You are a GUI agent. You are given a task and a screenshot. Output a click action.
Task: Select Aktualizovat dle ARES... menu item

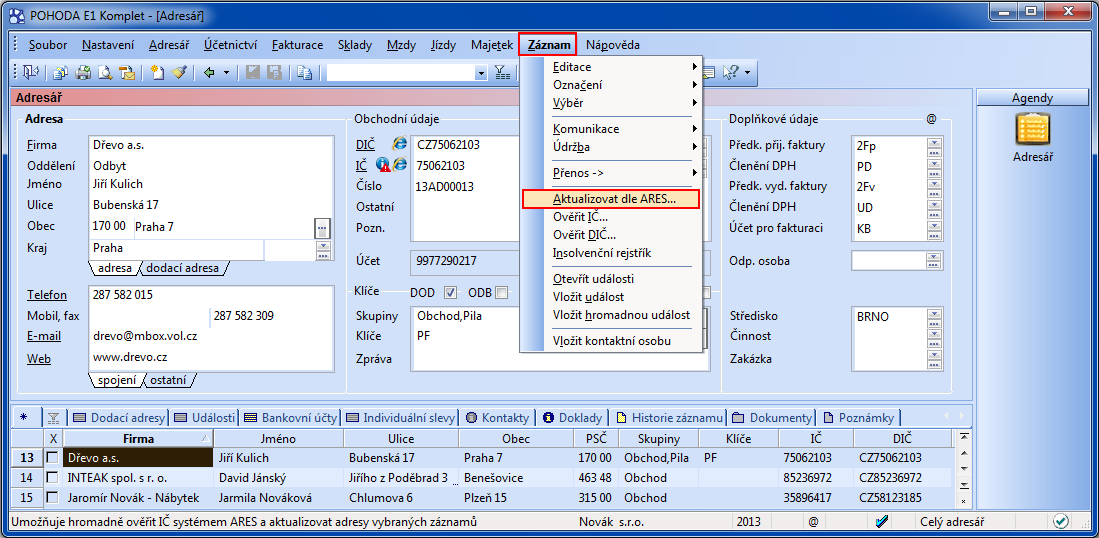pyautogui.click(x=610, y=199)
